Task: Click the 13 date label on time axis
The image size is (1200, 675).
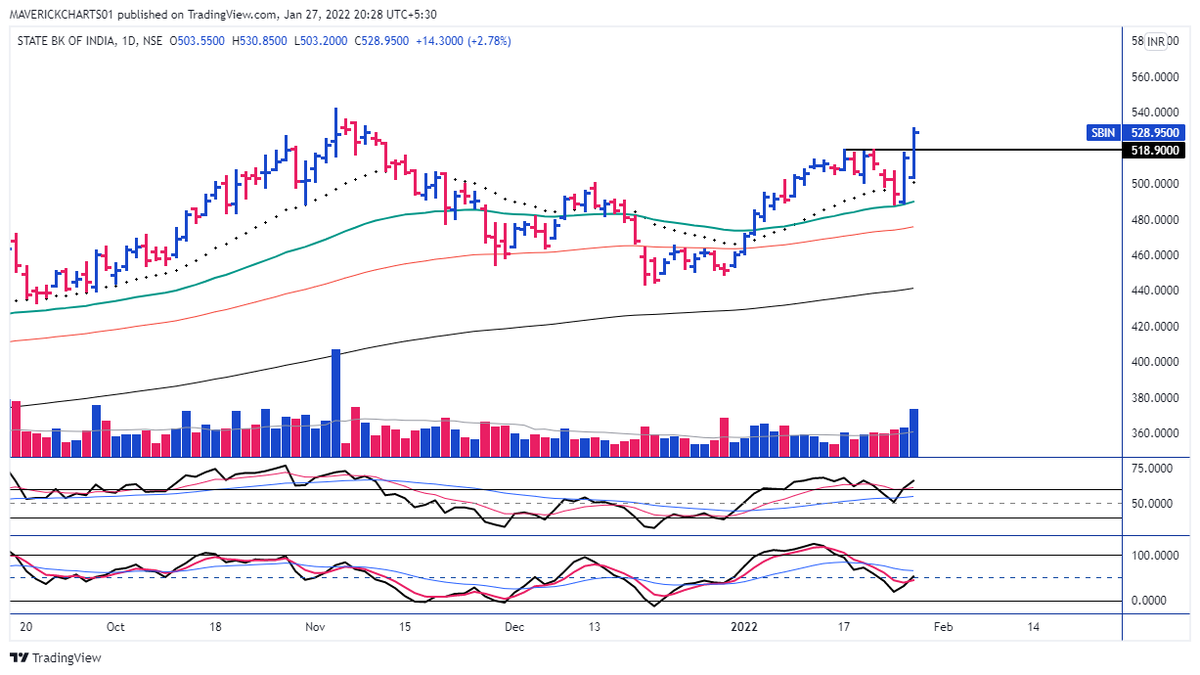Action: click(x=593, y=627)
